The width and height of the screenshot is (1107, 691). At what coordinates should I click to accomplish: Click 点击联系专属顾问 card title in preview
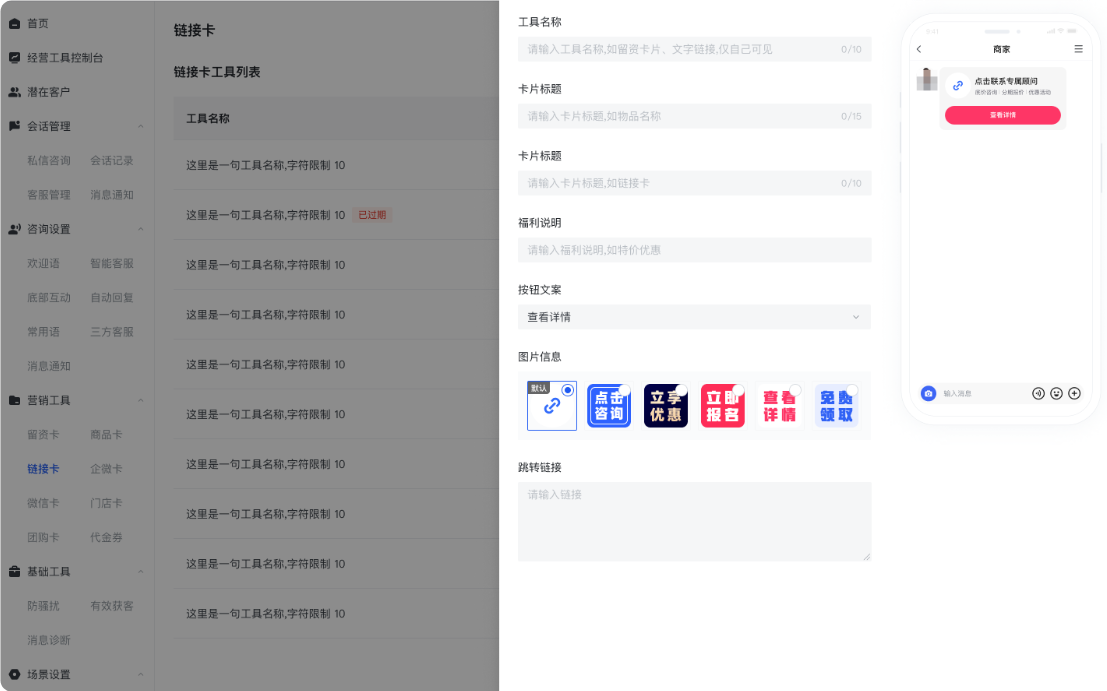(1006, 81)
